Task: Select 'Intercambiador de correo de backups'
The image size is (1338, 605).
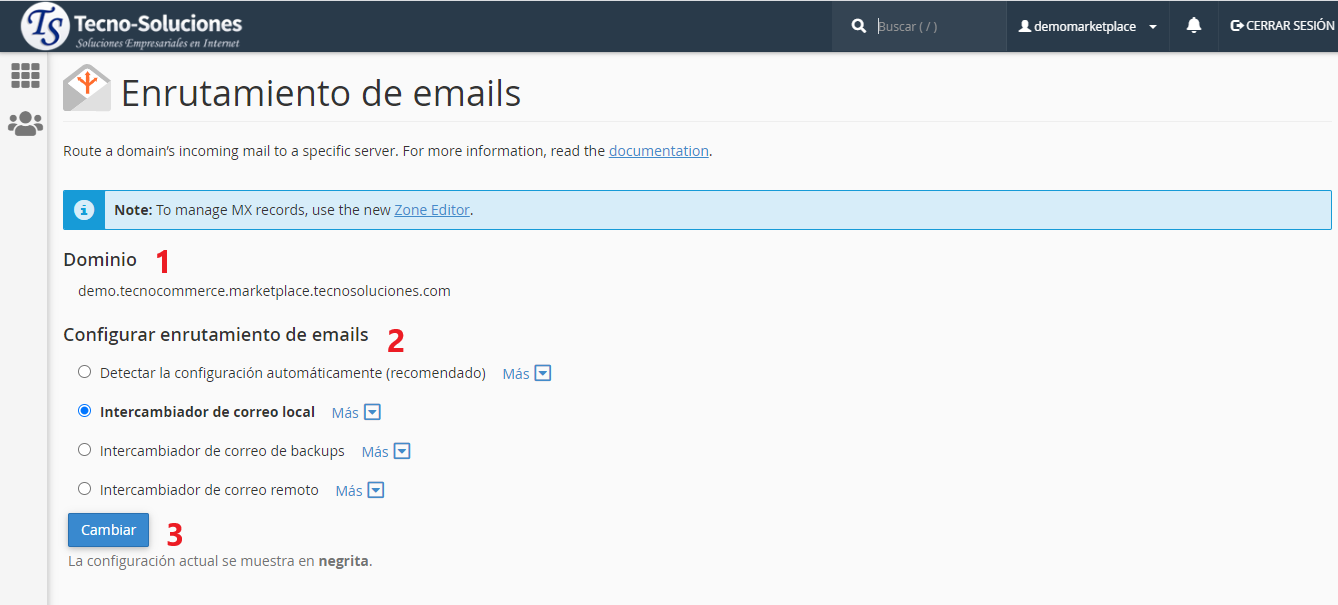Action: click(84, 449)
